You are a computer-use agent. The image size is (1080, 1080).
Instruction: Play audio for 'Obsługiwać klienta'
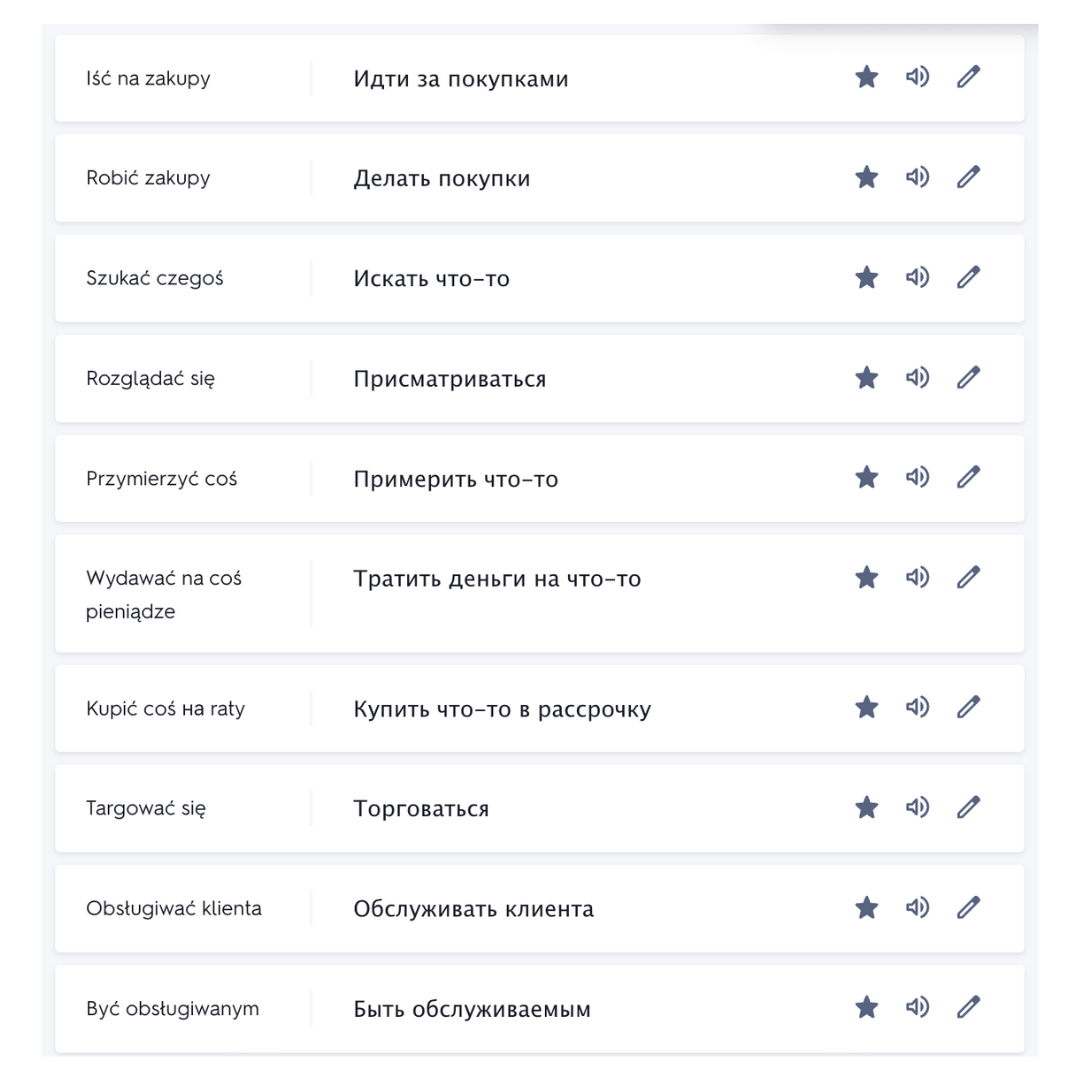(917, 908)
